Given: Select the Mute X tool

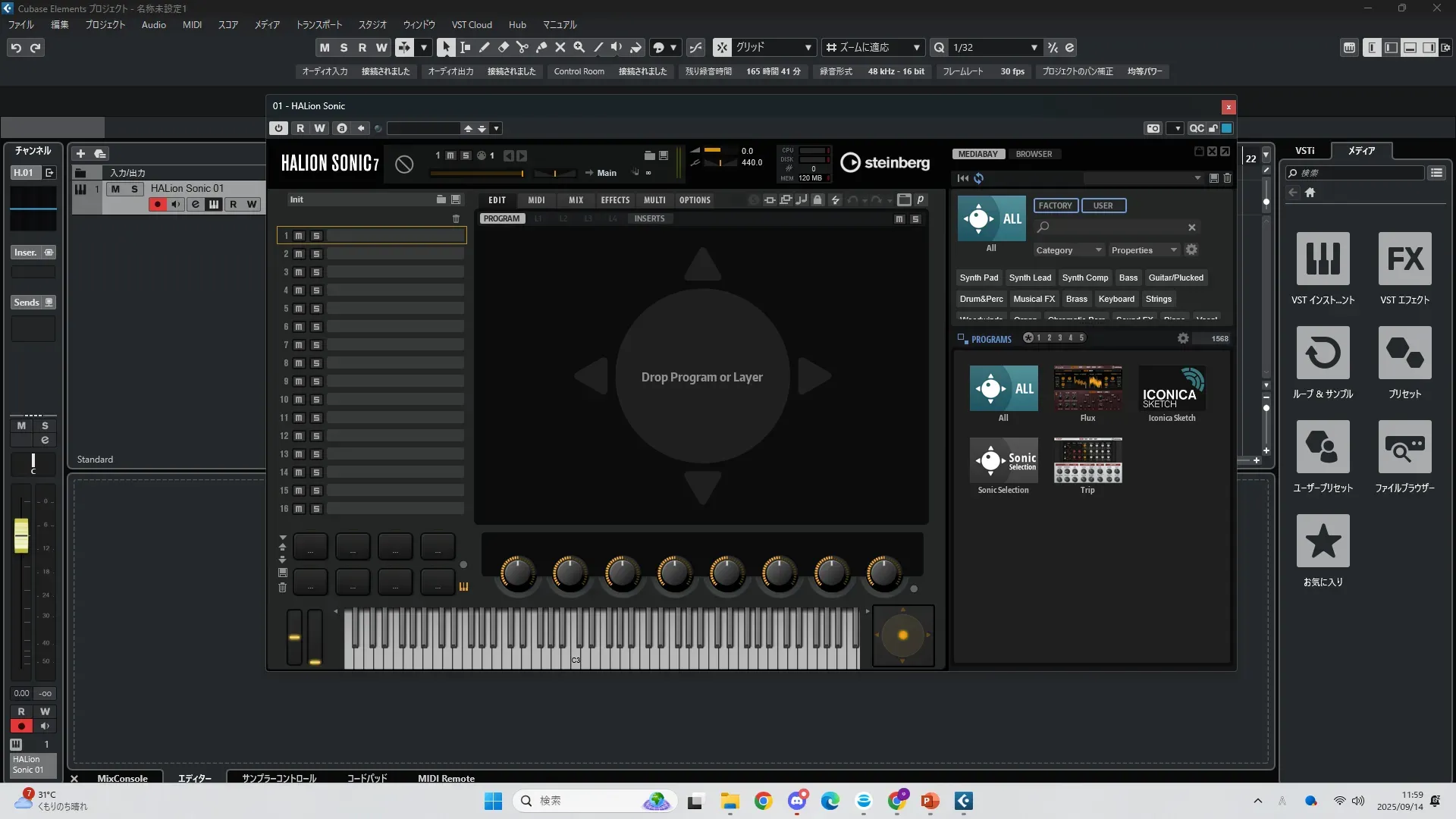Looking at the screenshot, I should [x=560, y=47].
